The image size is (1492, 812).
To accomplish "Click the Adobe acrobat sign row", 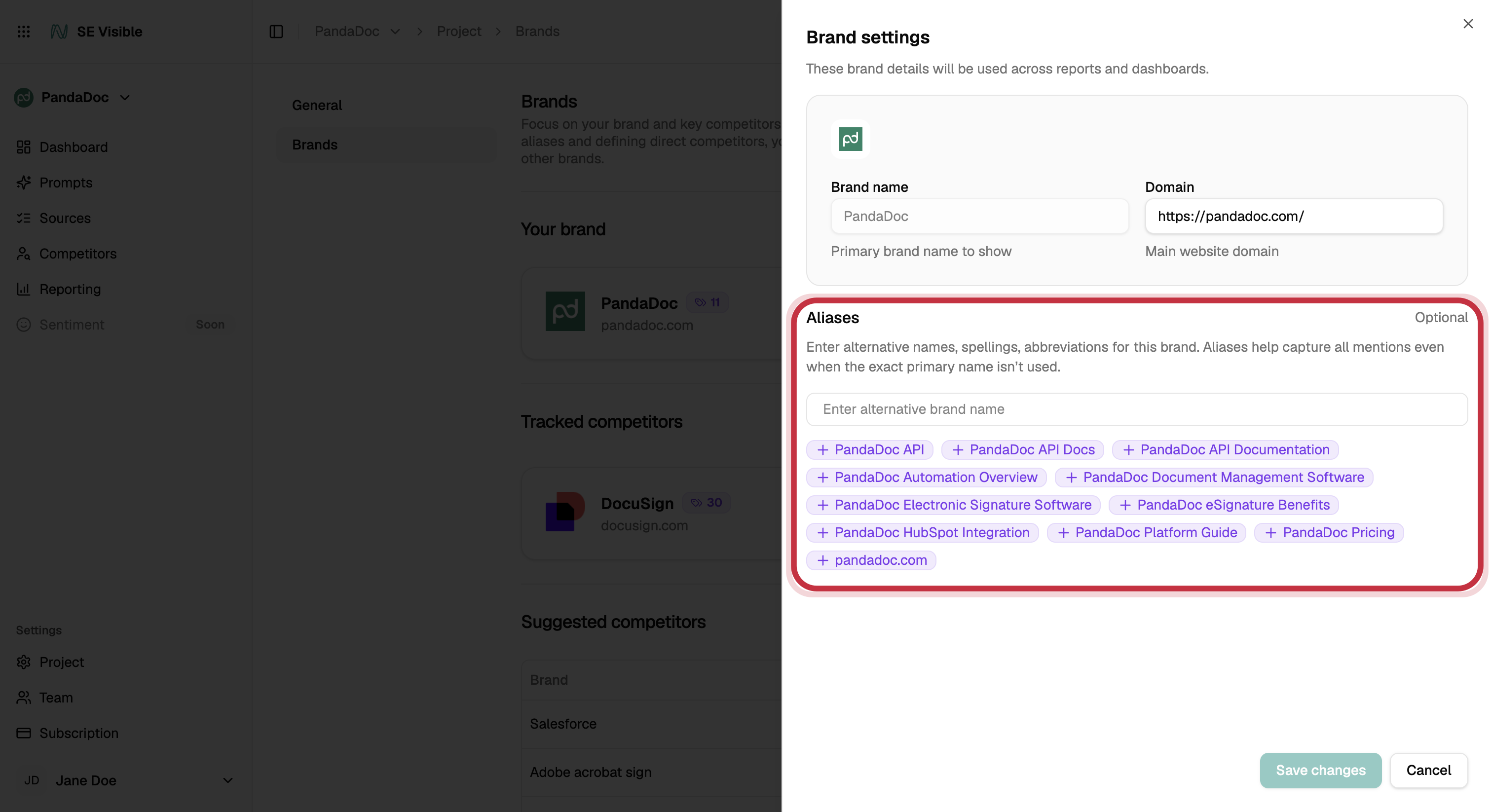I will pos(651,772).
